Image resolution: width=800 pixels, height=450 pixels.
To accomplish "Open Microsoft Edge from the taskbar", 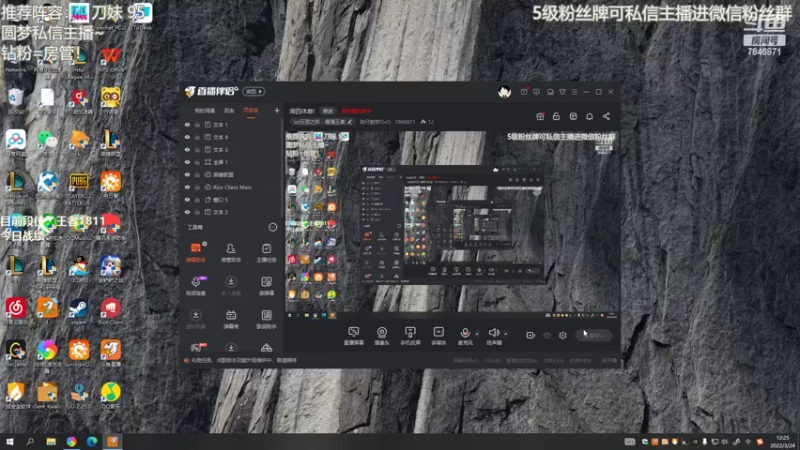I will [92, 441].
